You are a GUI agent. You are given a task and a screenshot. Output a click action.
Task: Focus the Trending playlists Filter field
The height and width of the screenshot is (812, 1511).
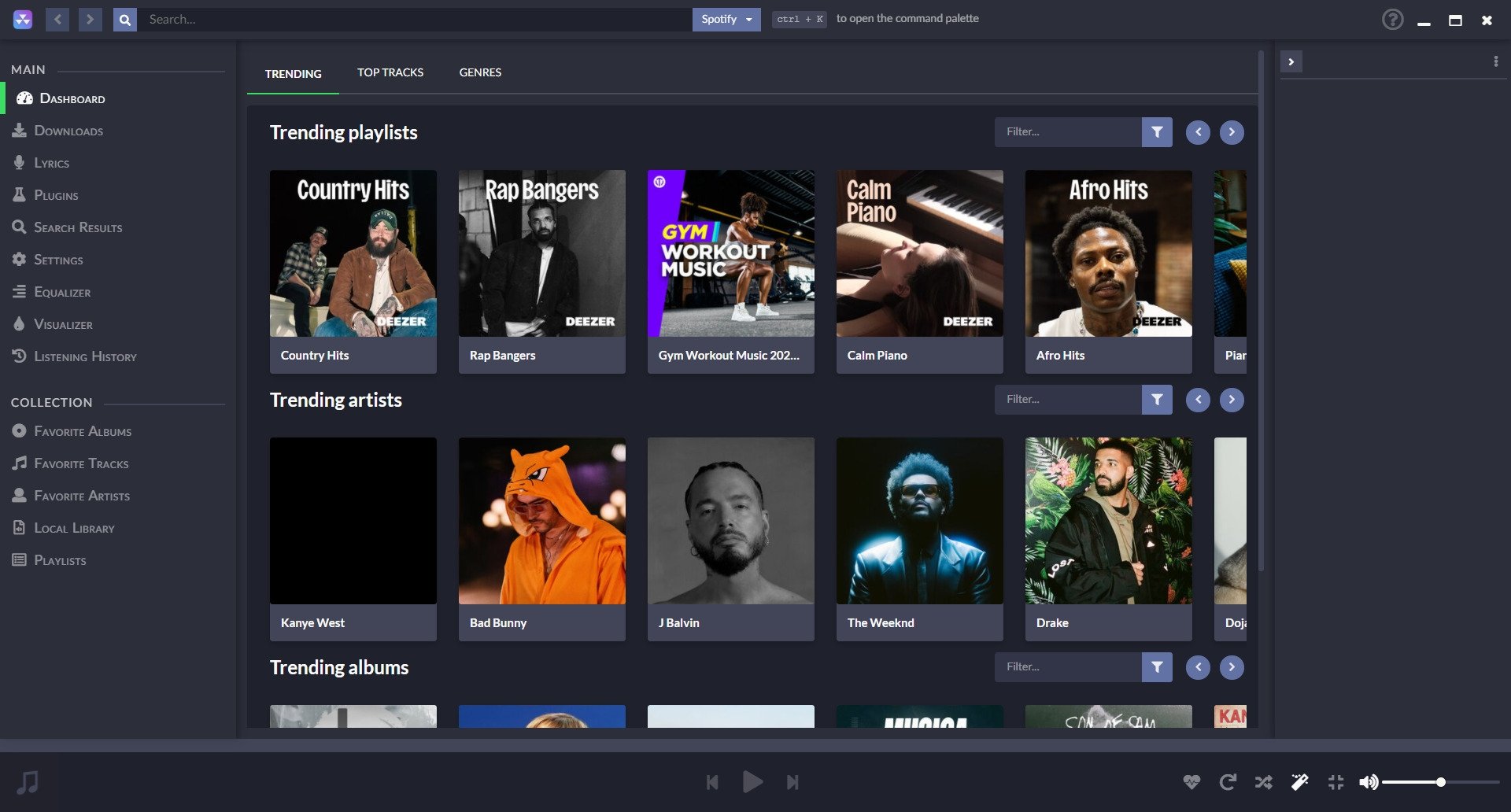pyautogui.click(x=1068, y=132)
